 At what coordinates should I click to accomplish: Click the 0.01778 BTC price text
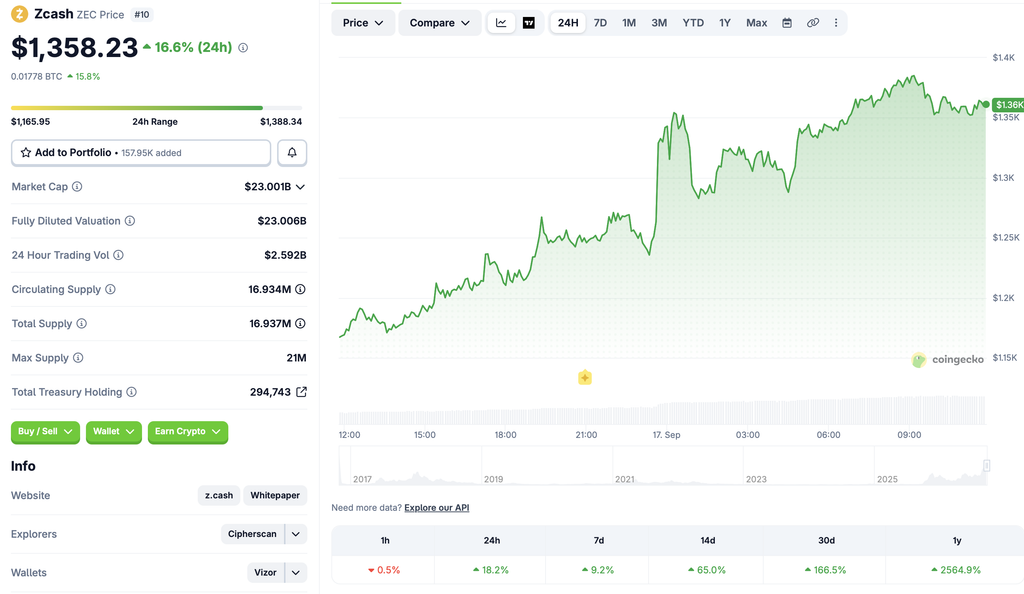37,76
